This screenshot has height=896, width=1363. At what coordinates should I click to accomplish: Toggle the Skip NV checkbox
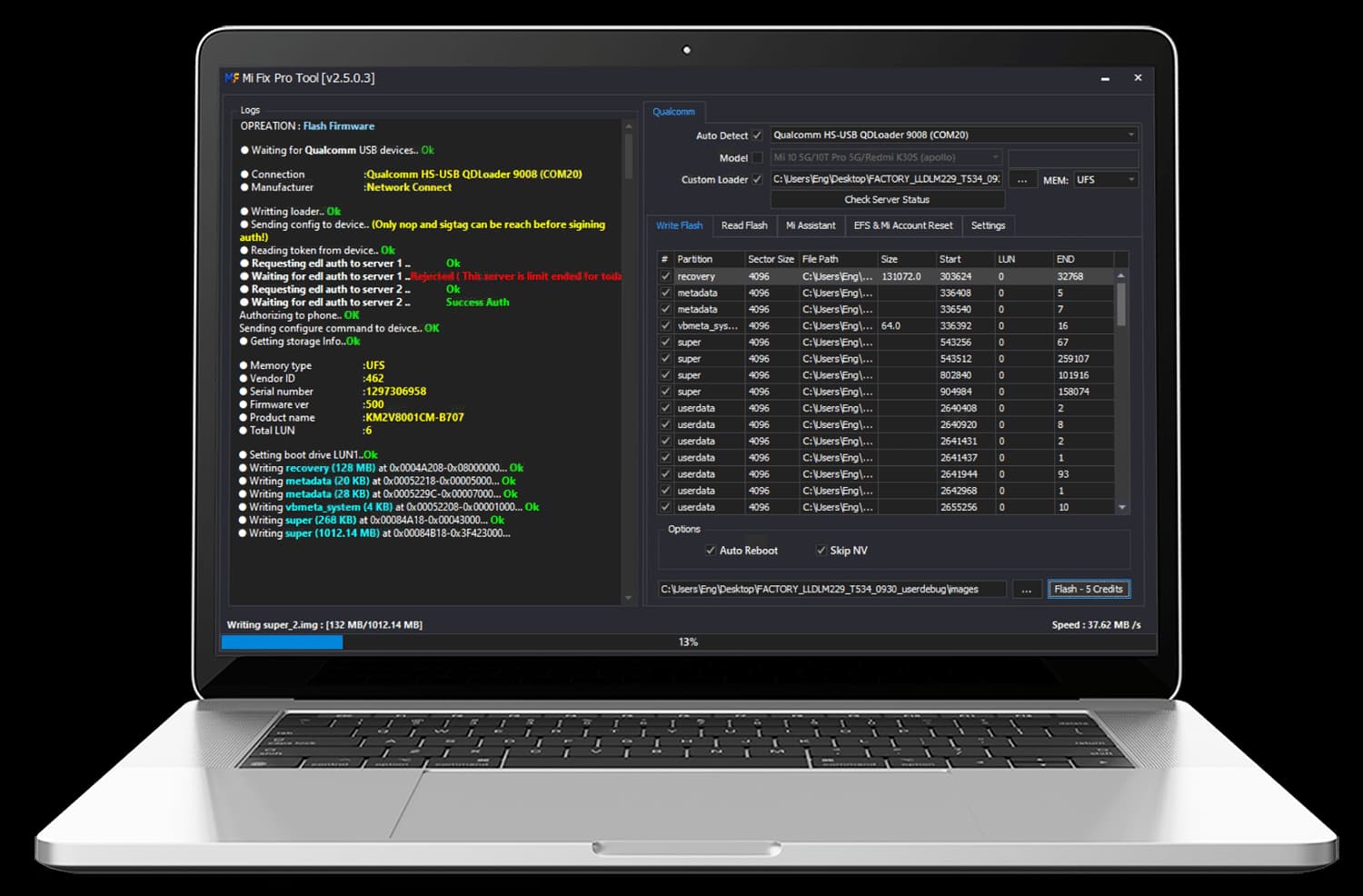tap(821, 551)
